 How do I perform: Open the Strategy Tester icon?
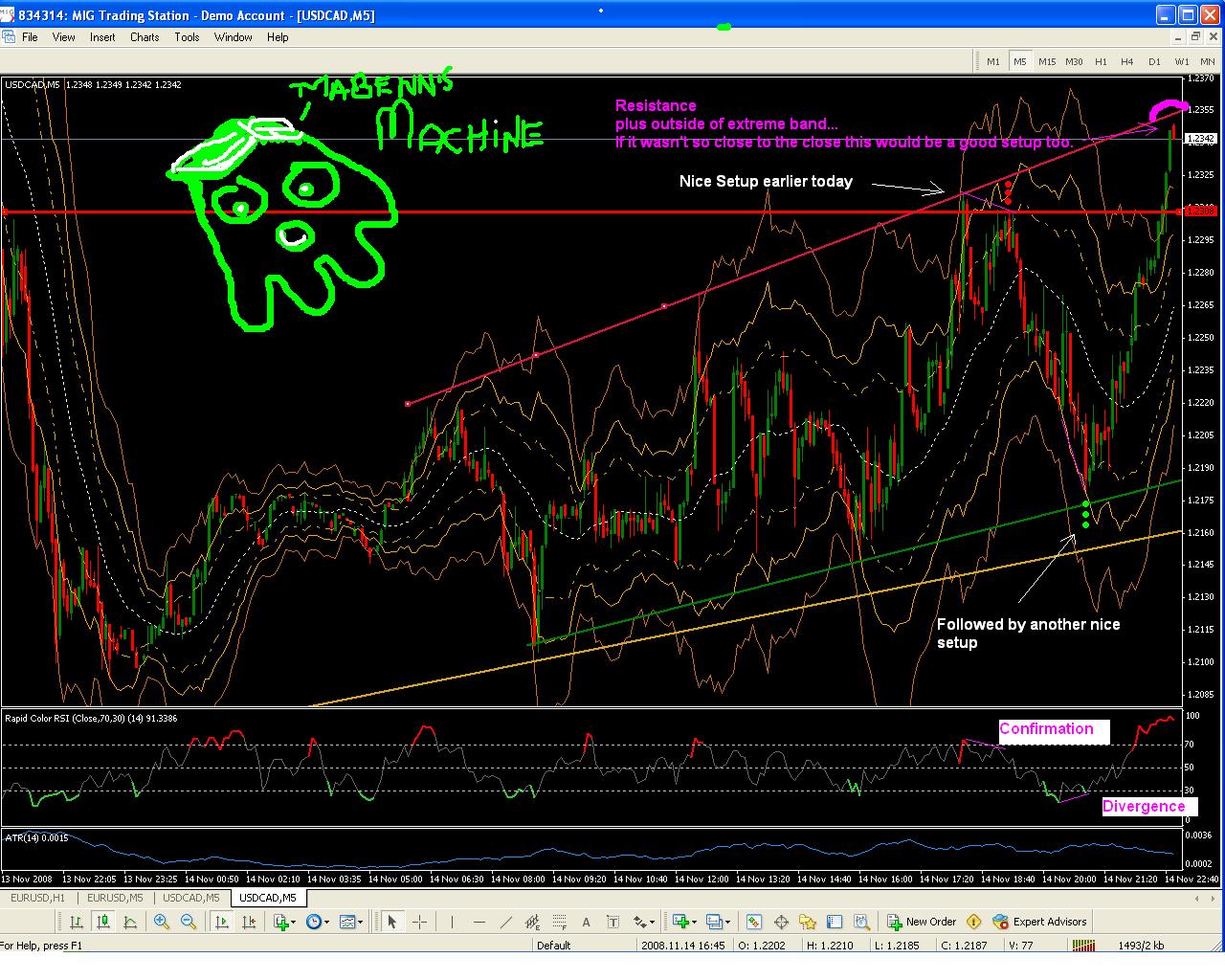[861, 922]
